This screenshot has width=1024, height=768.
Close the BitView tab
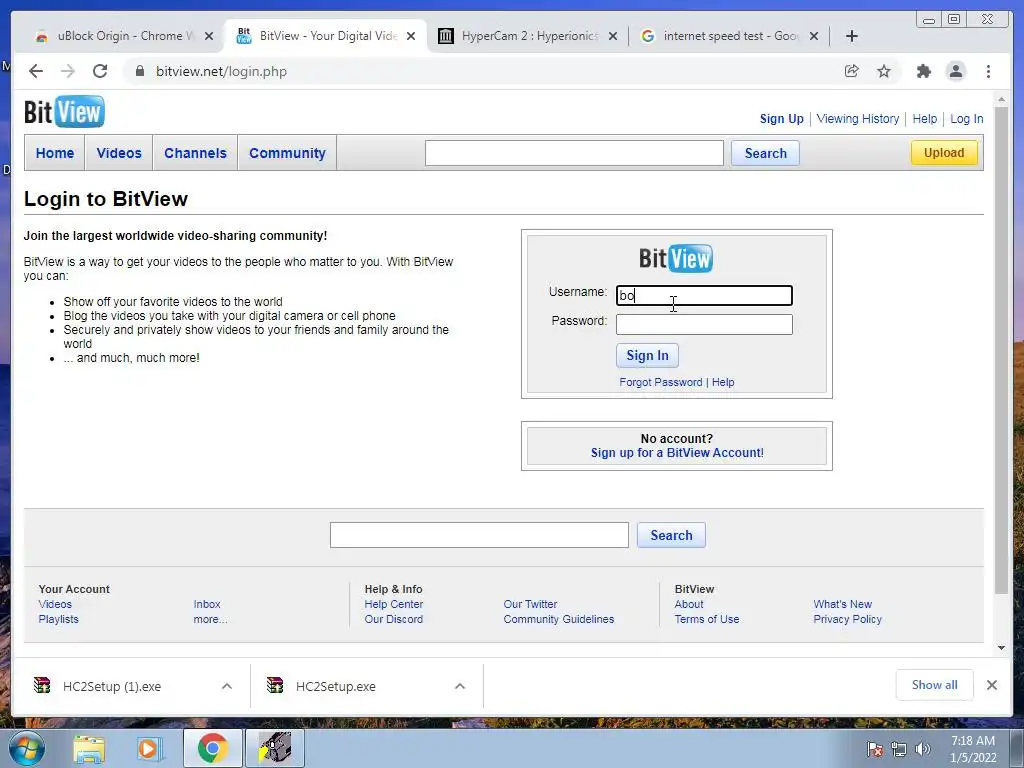point(411,36)
